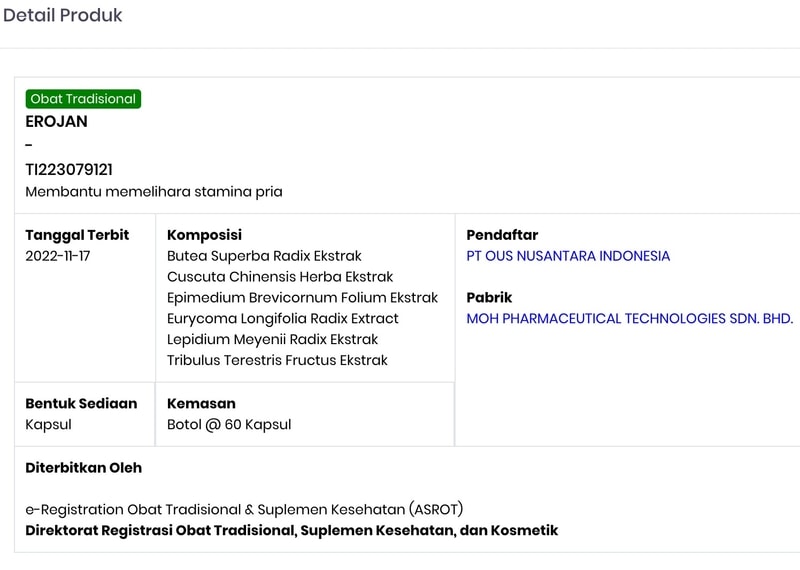Click Cuscuta Chinensis Herba Ekstrak ingredient
The image size is (800, 570).
280,277
